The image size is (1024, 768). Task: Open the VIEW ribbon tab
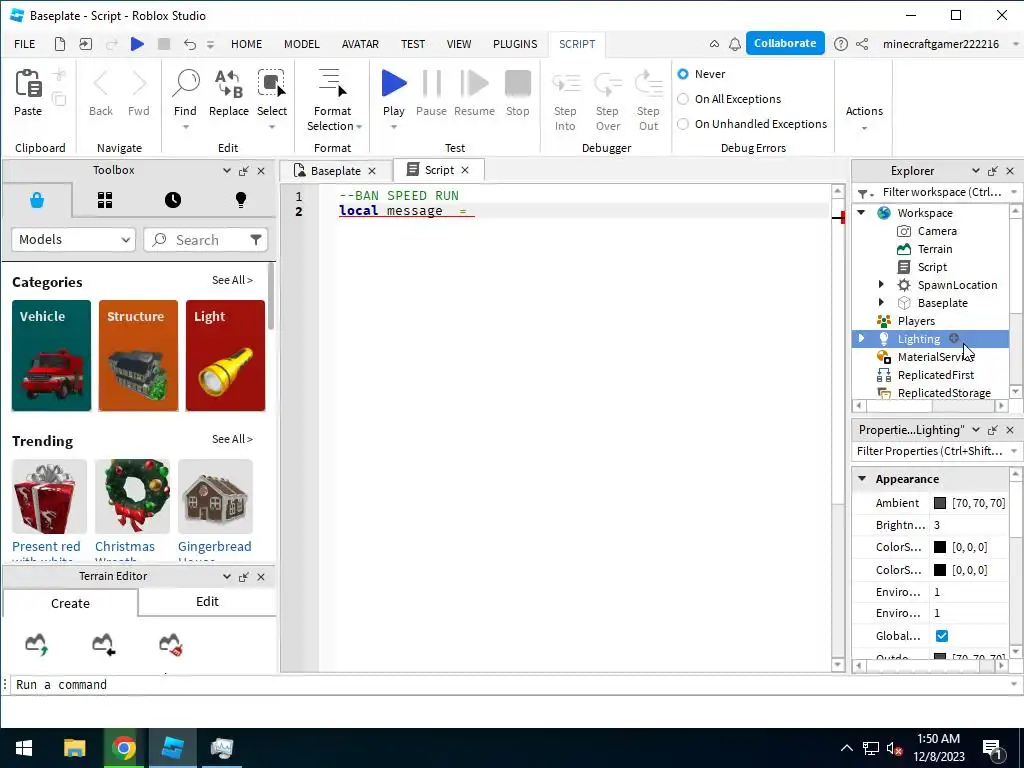[458, 44]
